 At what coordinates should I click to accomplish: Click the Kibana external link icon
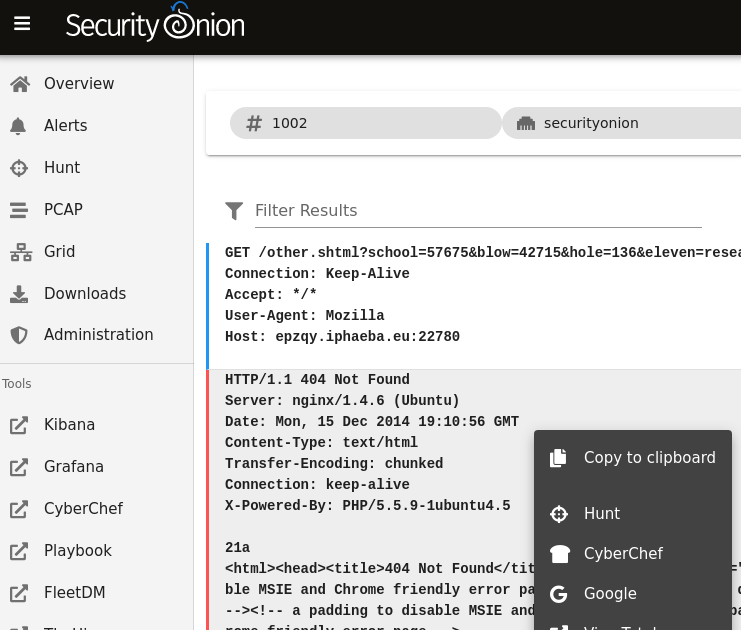[x=19, y=425]
